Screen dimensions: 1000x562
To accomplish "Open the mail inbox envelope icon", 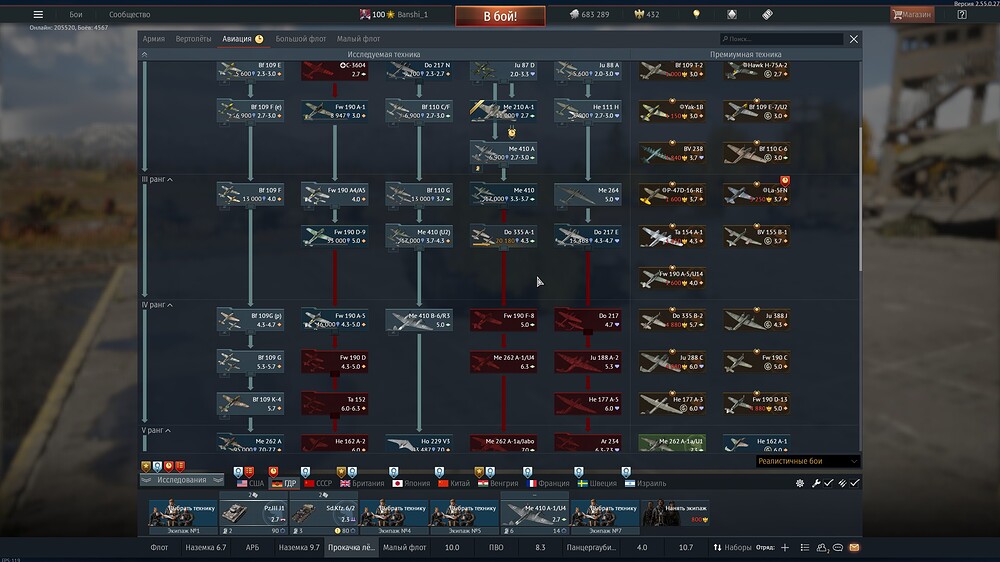I will [x=853, y=548].
